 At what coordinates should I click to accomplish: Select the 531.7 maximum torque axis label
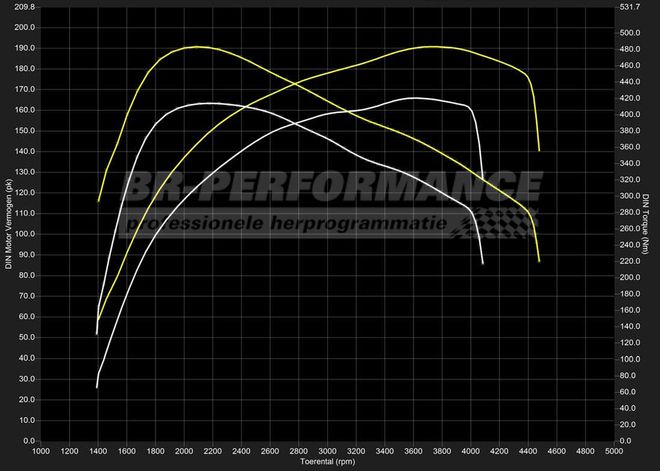[630, 6]
